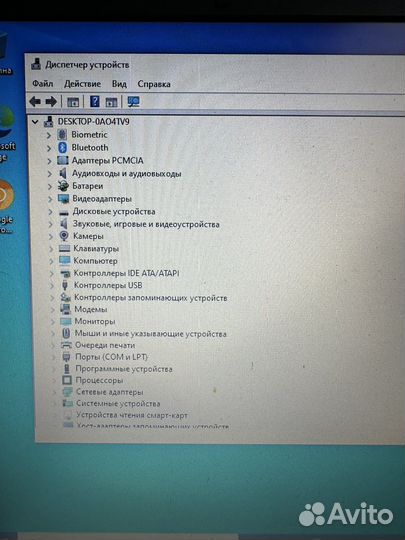Click the Системные устройства icon
Screen dimensions: 405x540
click(68, 403)
